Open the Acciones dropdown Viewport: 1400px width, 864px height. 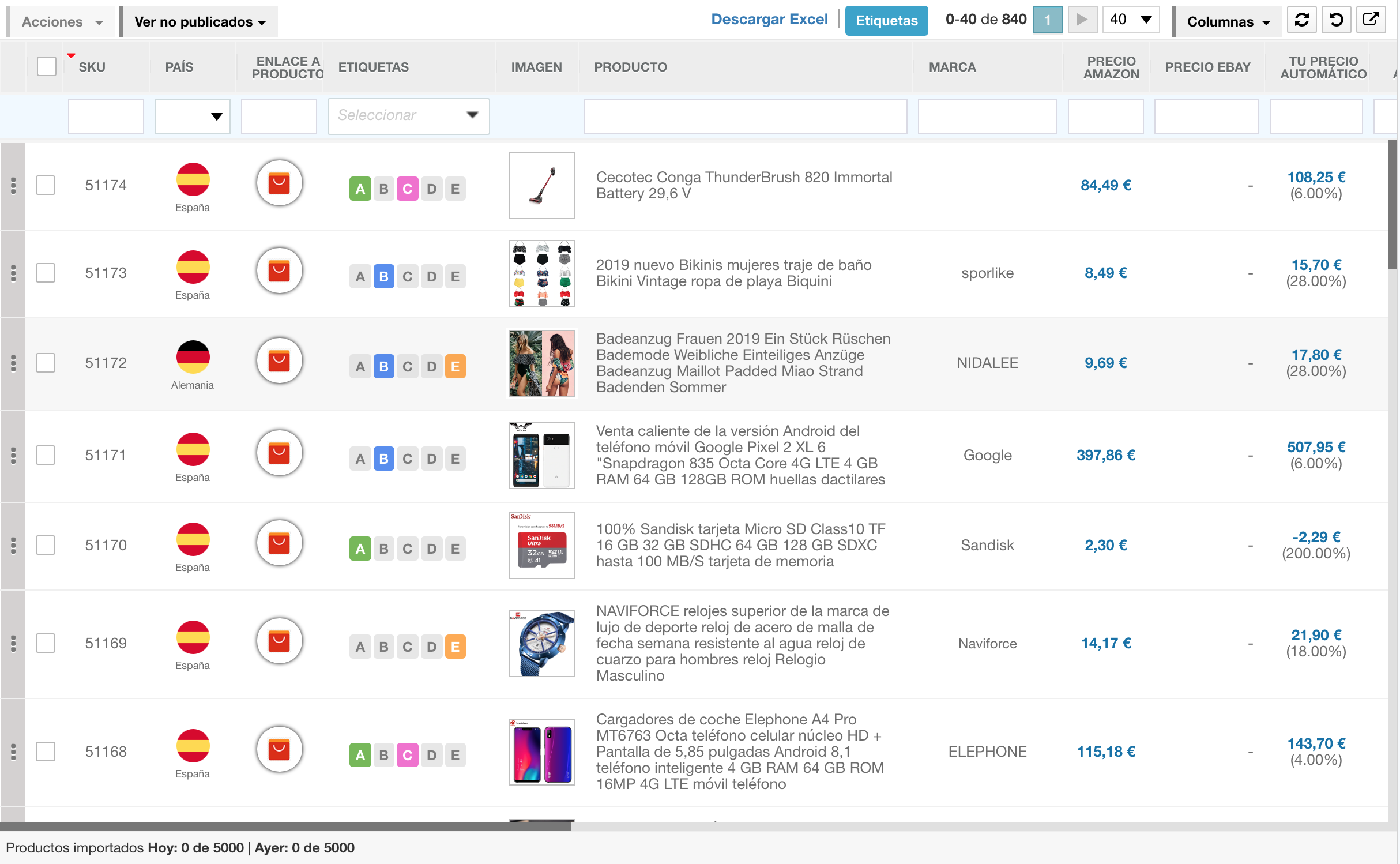[x=62, y=22]
